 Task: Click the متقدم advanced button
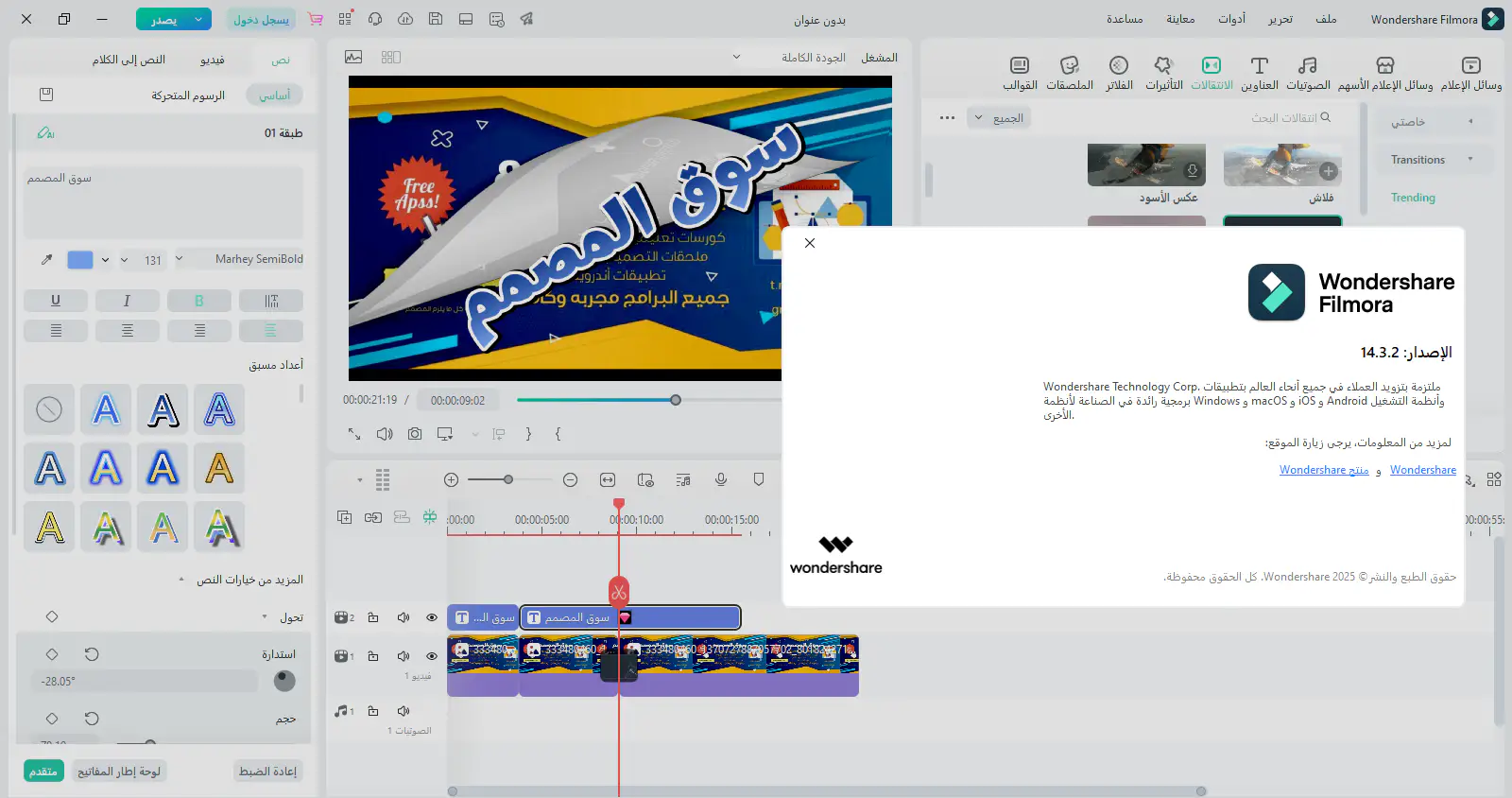43,772
